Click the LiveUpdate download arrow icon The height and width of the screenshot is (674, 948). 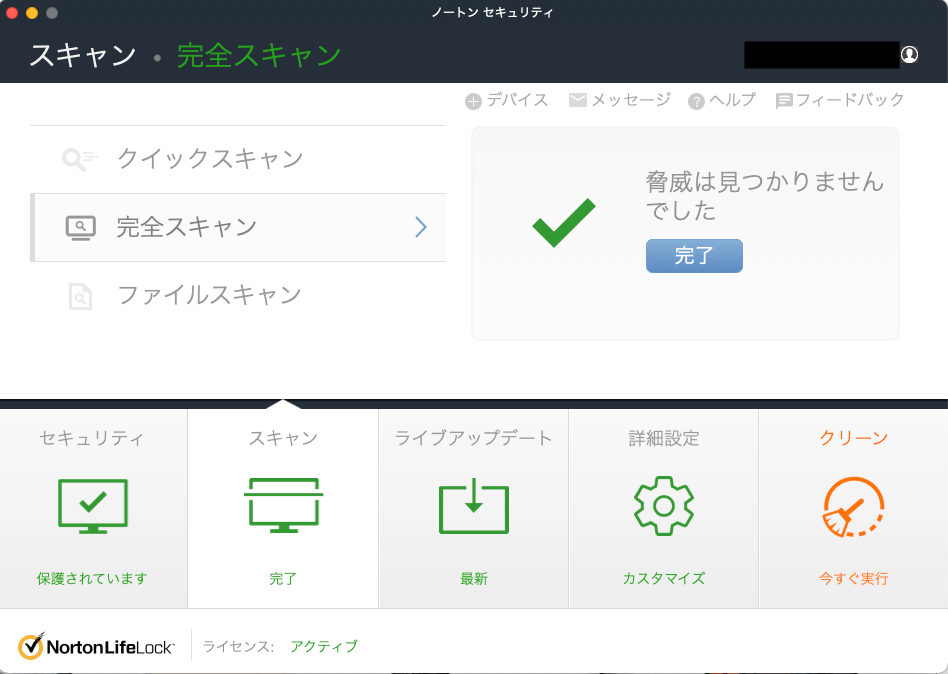473,506
